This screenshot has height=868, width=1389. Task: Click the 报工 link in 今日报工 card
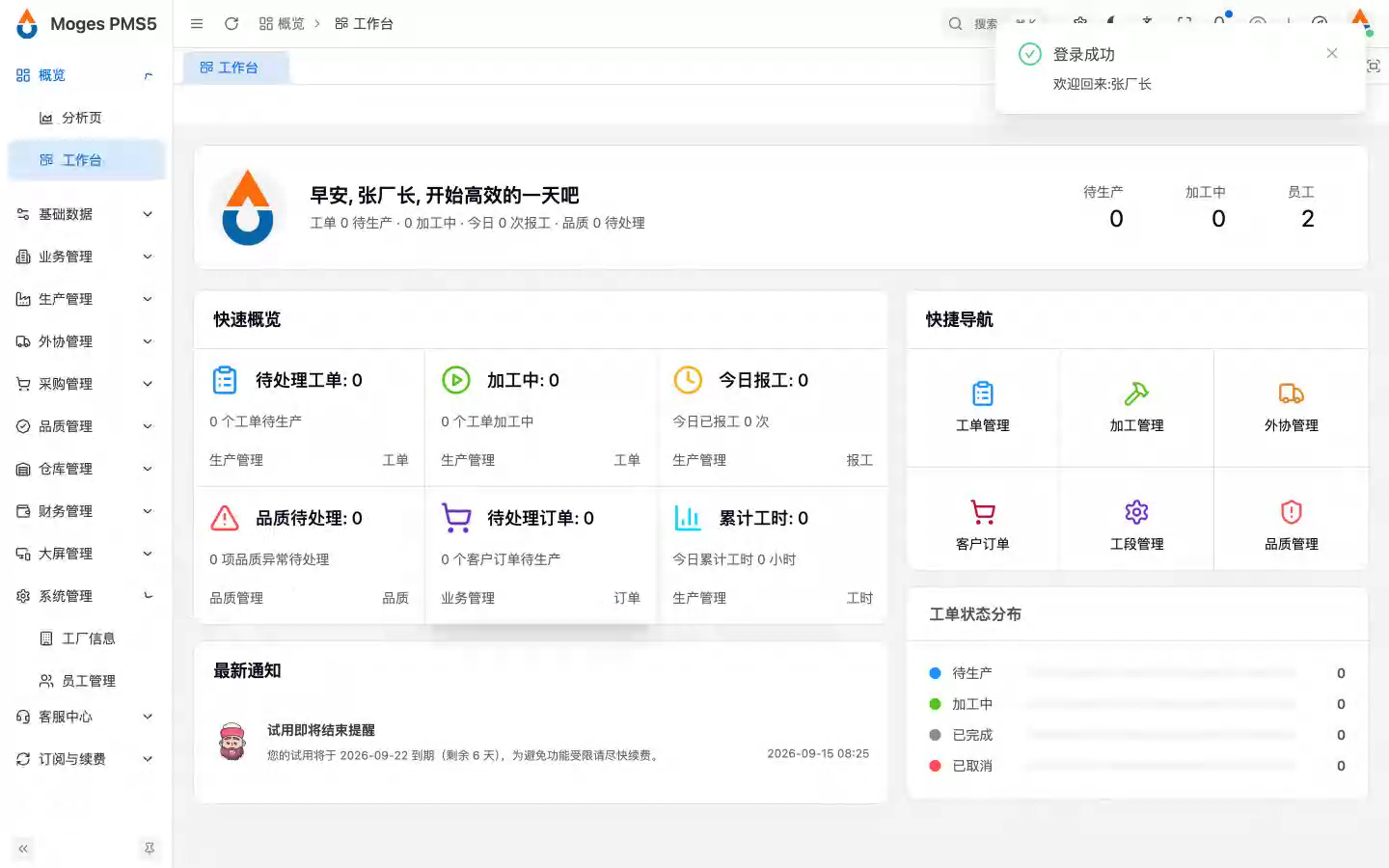(859, 460)
